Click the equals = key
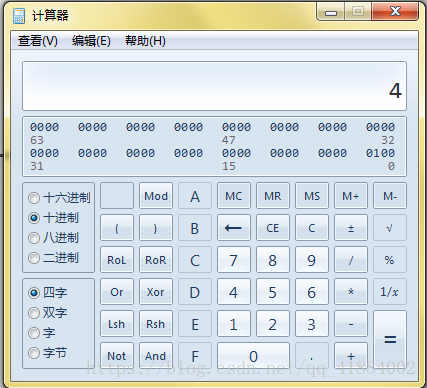Viewport: 427px width, 388px height. tap(390, 340)
